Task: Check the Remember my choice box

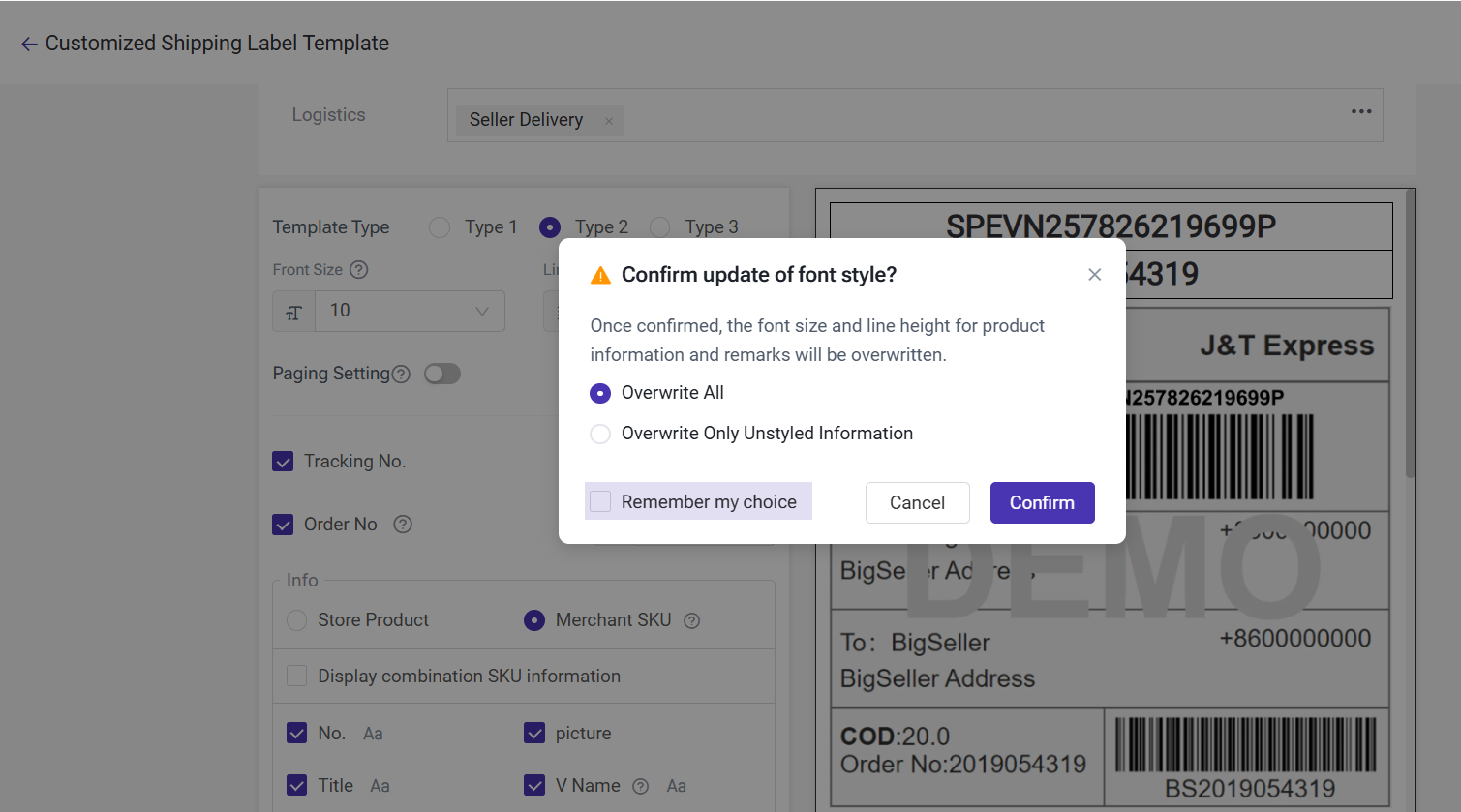Action: coord(600,501)
